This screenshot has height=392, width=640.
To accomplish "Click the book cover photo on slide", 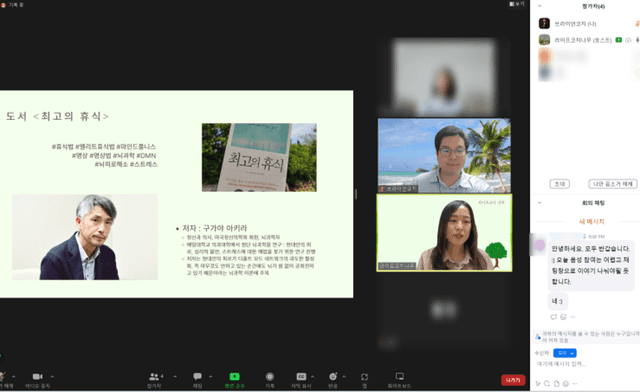I will [259, 157].
